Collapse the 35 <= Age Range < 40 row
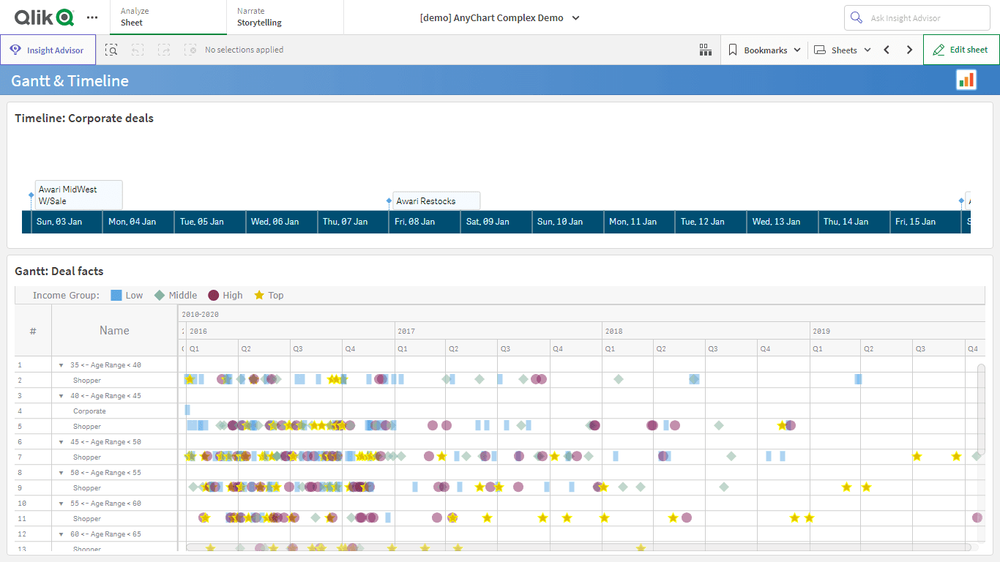 (x=61, y=365)
